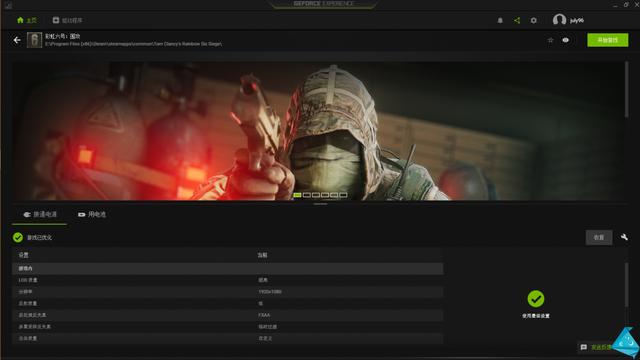Click the settings list vertical scrollbar
This screenshot has width=640, height=360.
pos(626,285)
